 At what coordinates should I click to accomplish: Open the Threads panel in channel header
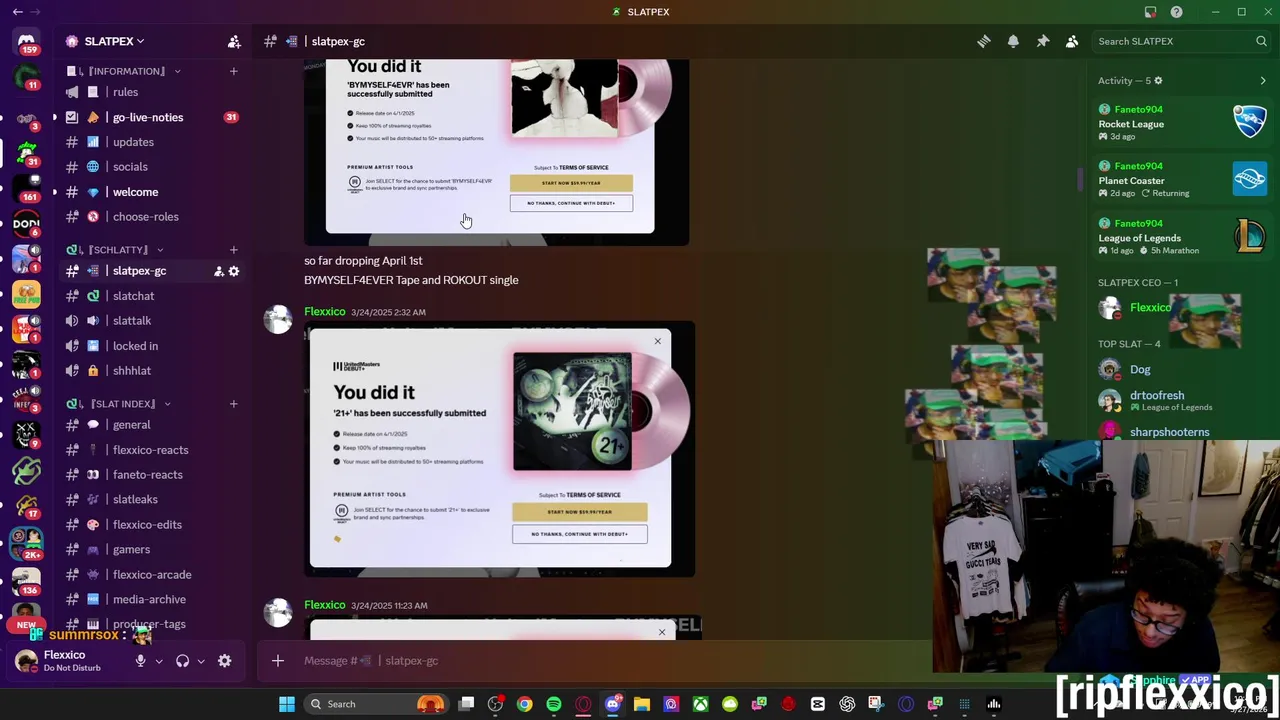(x=984, y=41)
